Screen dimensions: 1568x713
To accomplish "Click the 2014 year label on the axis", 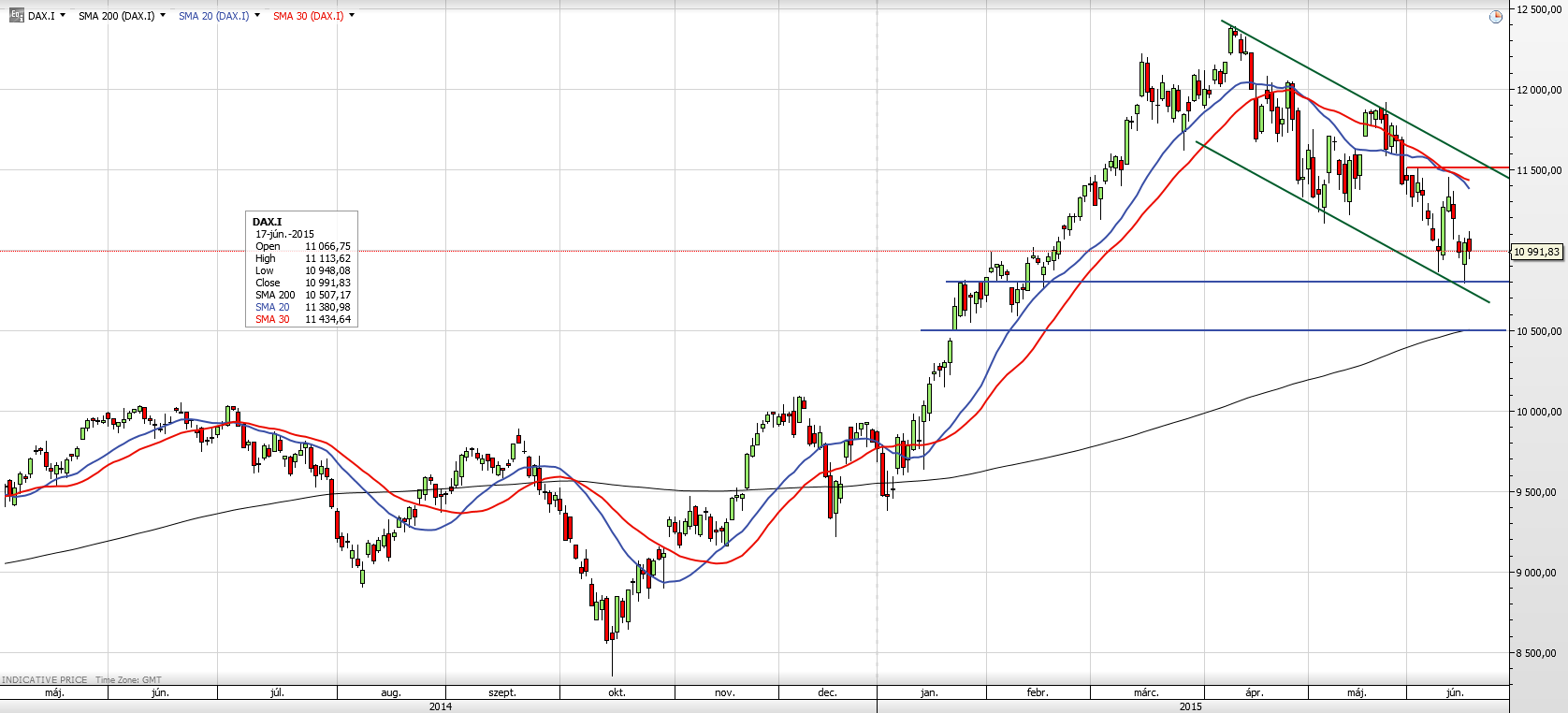I will pos(441,706).
